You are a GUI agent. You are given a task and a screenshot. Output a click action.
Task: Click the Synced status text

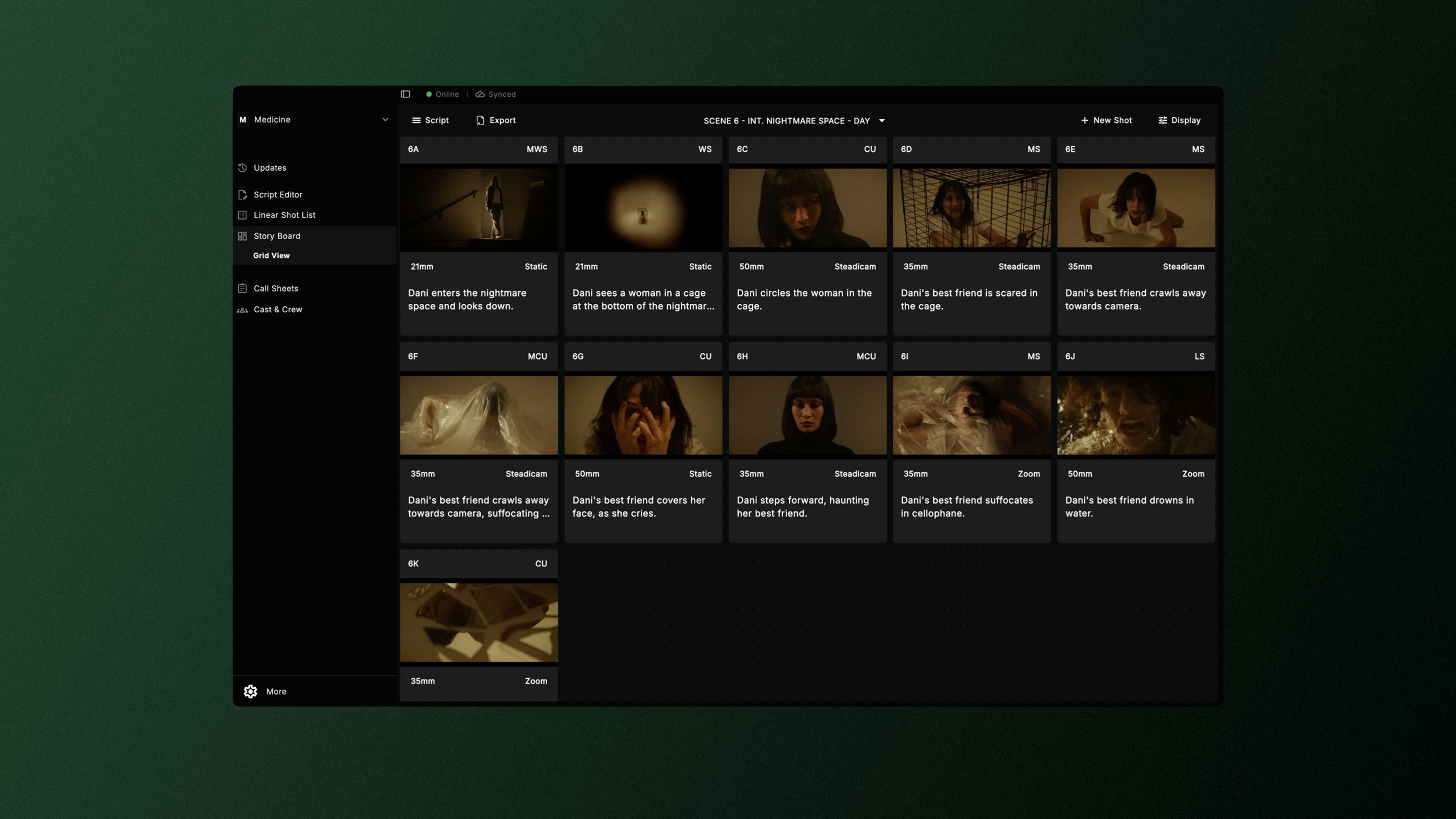pyautogui.click(x=502, y=94)
